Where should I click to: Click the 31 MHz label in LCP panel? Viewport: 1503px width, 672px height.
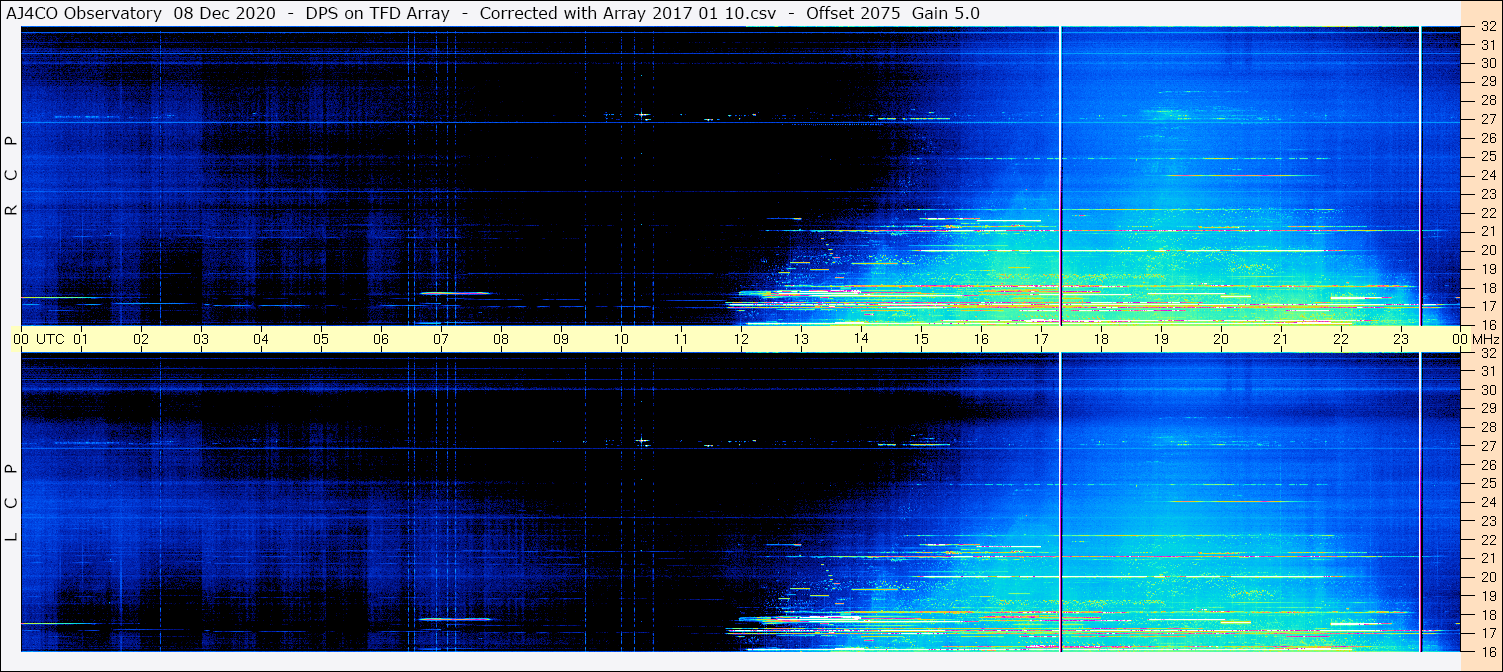point(1487,371)
